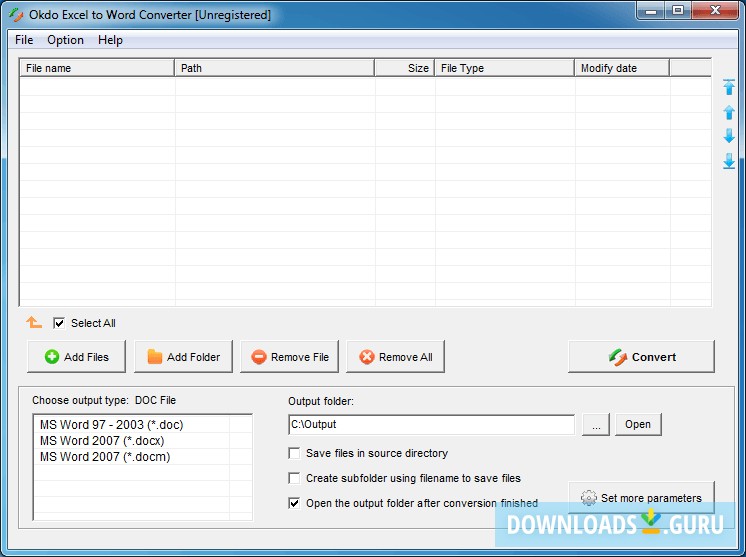Minimize the converter window
The width and height of the screenshot is (746, 557).
651,10
